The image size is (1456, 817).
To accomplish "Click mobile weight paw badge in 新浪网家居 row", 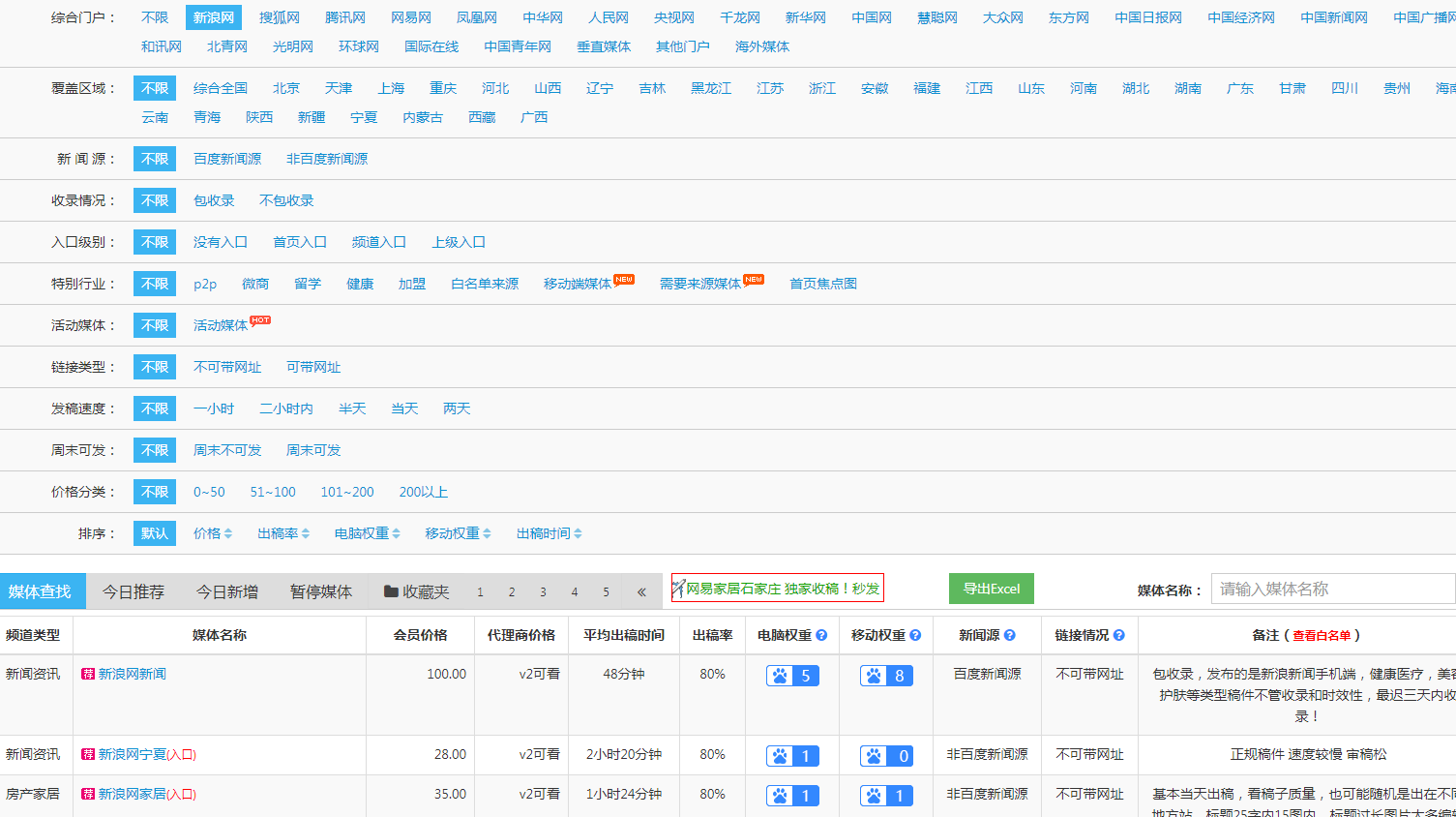I will click(886, 796).
